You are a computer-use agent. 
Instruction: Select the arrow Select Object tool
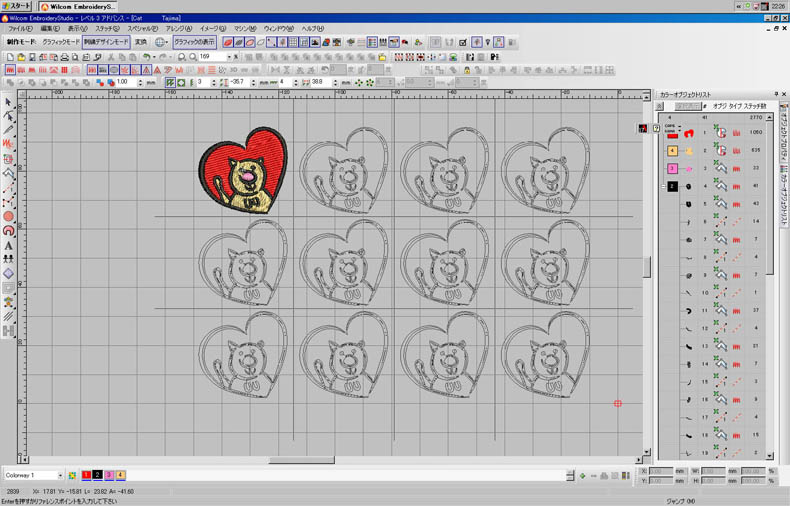click(8, 102)
